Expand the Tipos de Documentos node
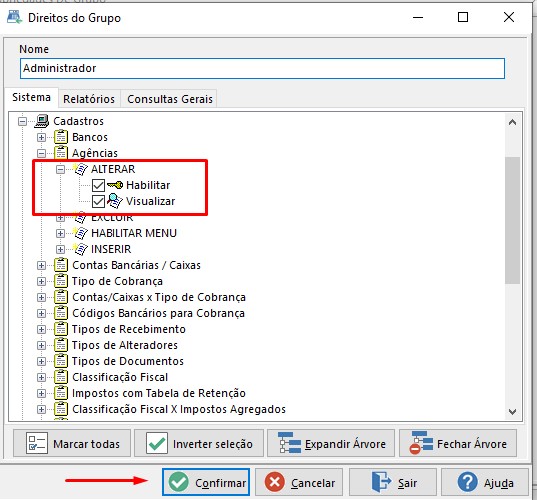Screen dimensions: 537x500 [41, 361]
